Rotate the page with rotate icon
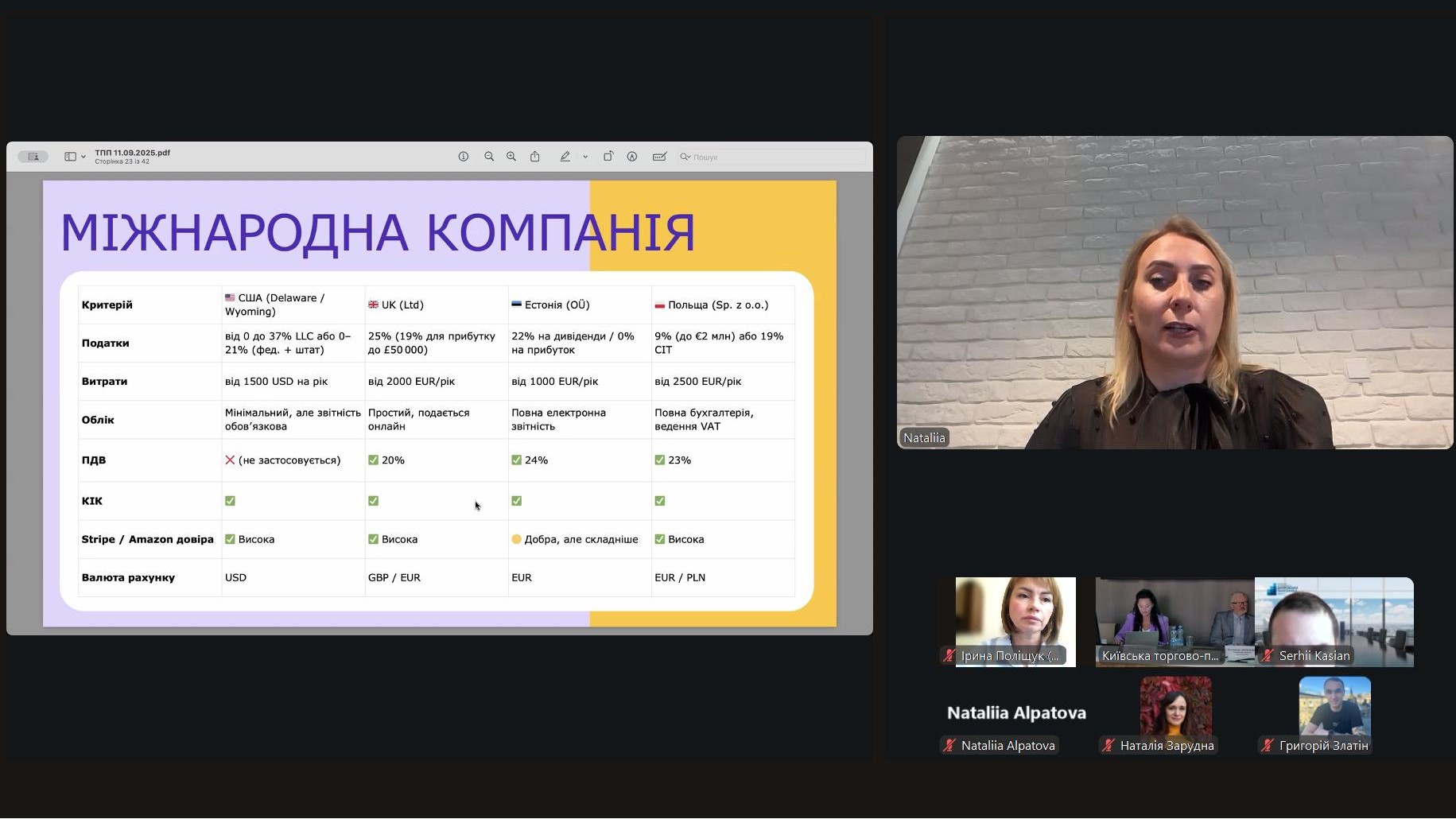This screenshot has height=819, width=1456. [608, 157]
